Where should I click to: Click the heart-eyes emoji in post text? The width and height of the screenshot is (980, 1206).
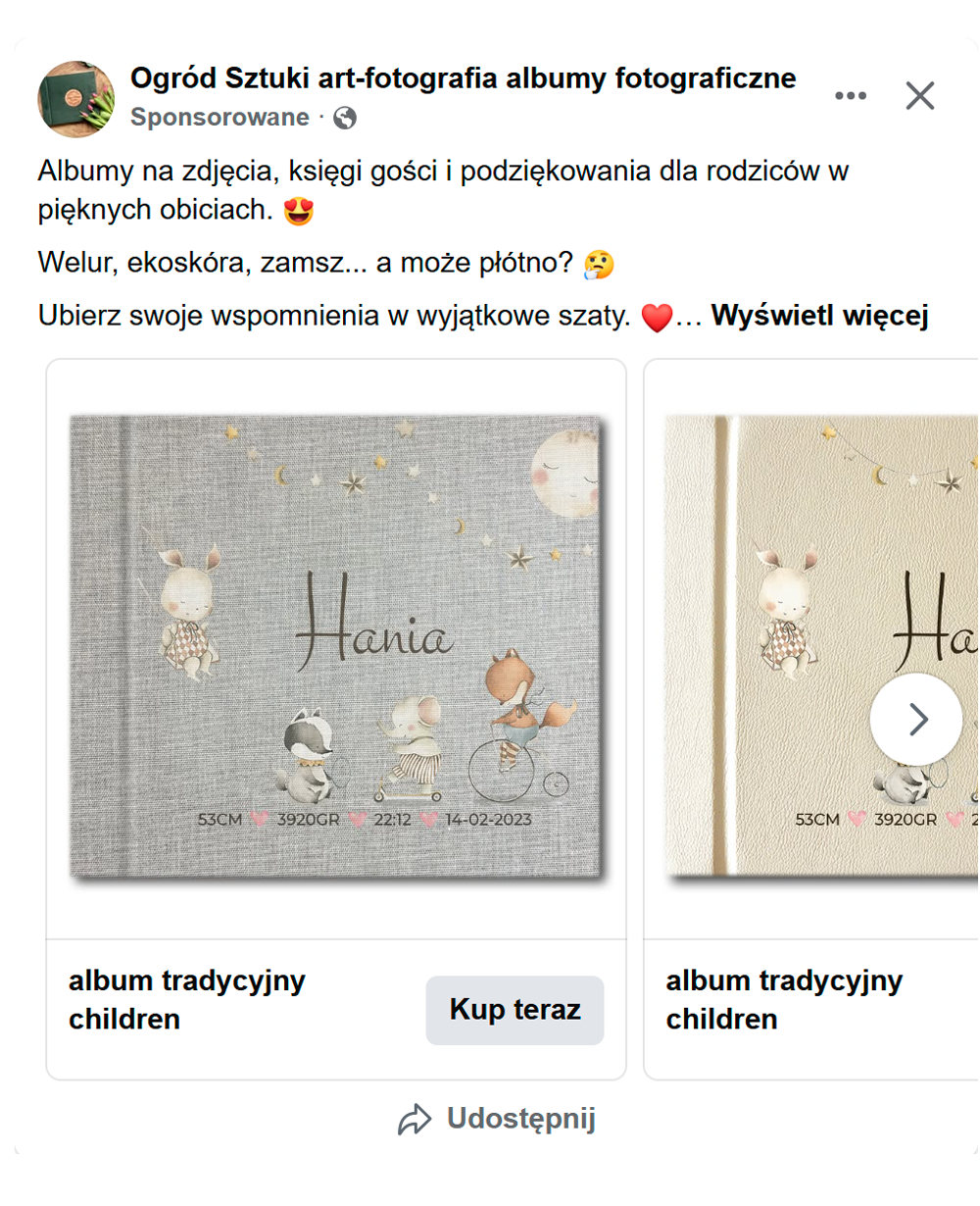(299, 210)
